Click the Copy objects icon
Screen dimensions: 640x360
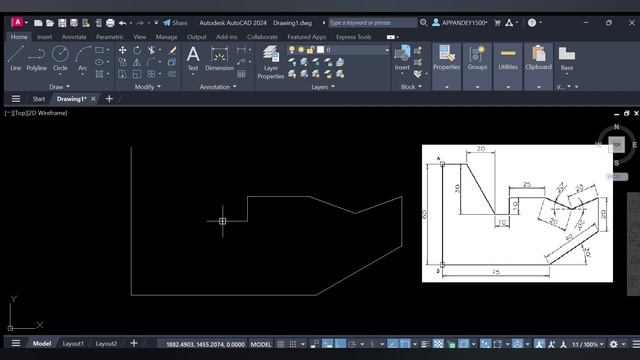(122, 62)
